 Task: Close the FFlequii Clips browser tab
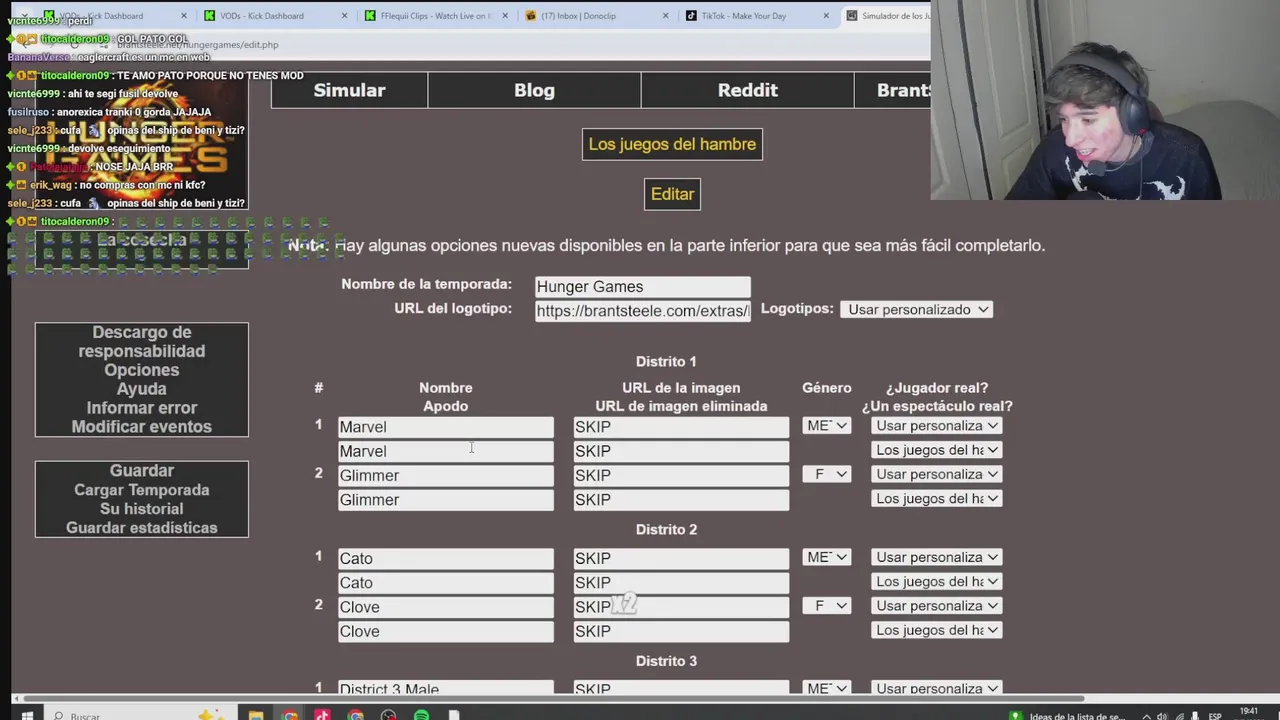point(505,16)
